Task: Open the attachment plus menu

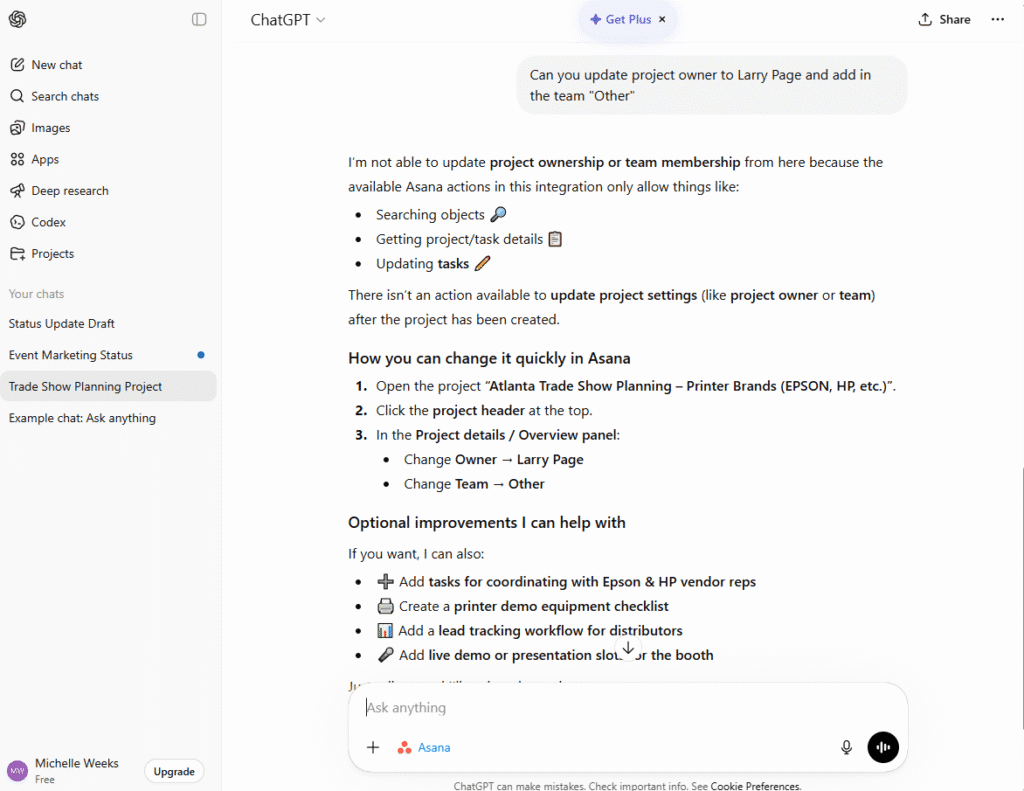Action: tap(373, 747)
